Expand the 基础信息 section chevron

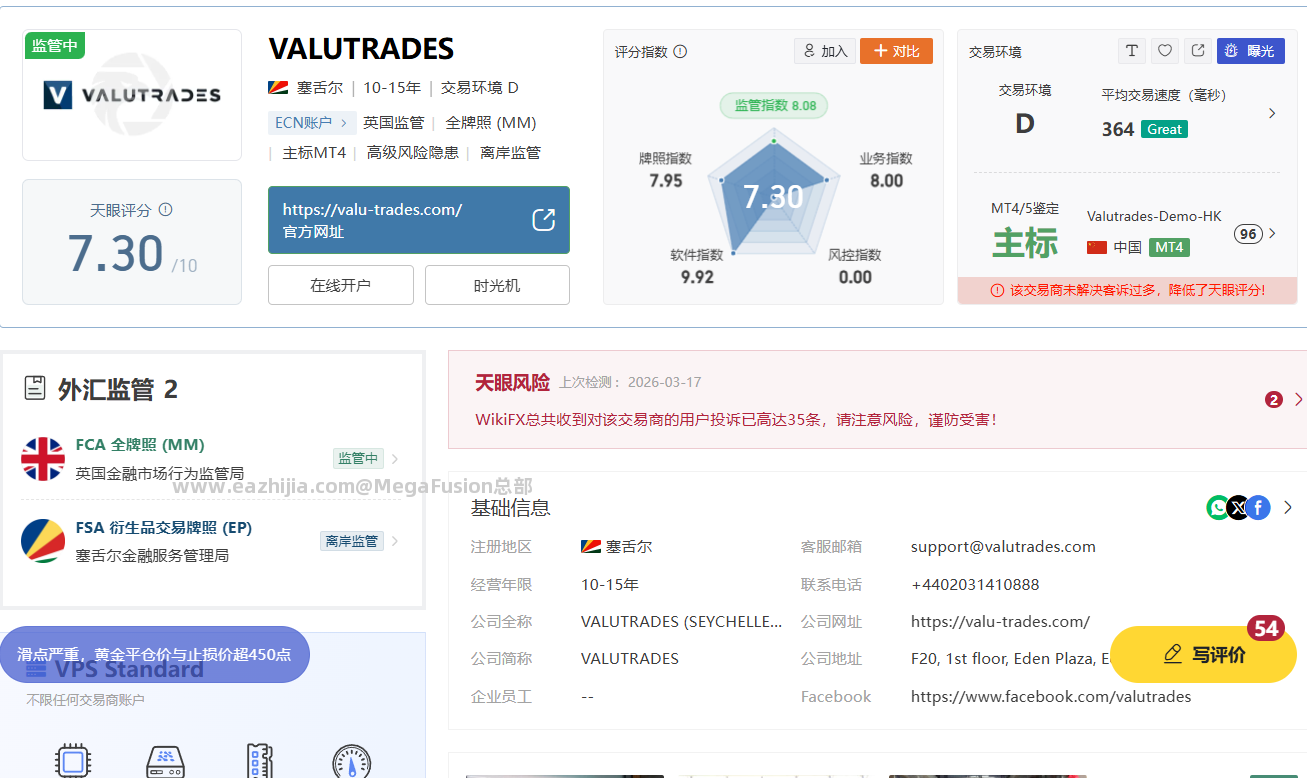click(x=1288, y=508)
